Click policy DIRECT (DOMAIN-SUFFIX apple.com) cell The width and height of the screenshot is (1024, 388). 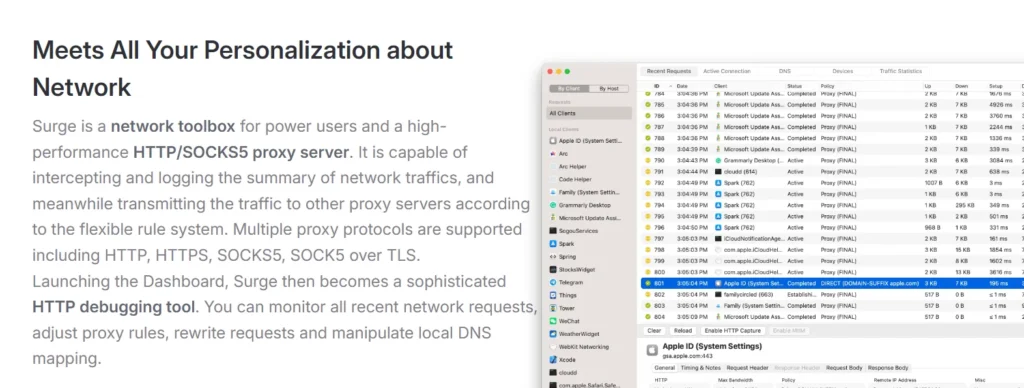point(869,283)
